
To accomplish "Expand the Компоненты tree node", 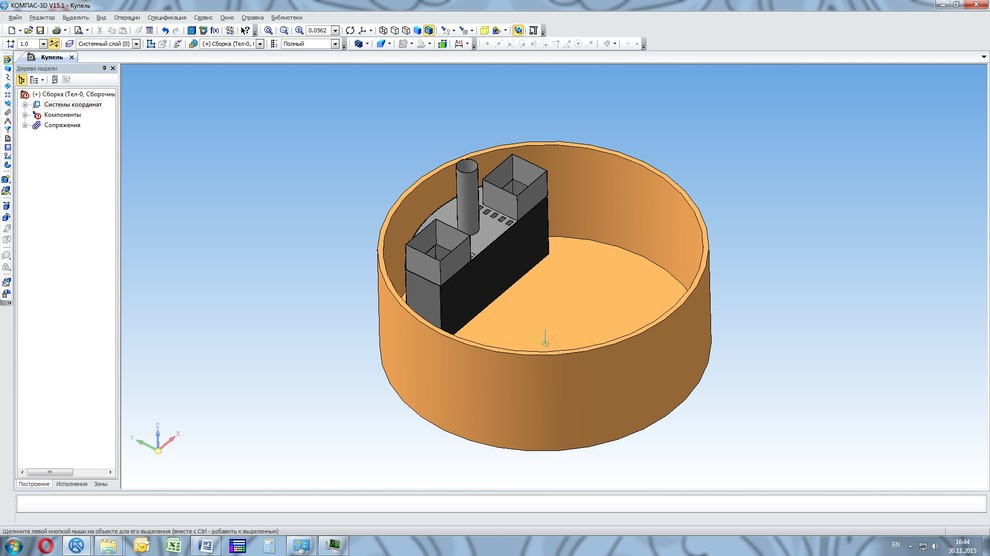I will point(25,115).
